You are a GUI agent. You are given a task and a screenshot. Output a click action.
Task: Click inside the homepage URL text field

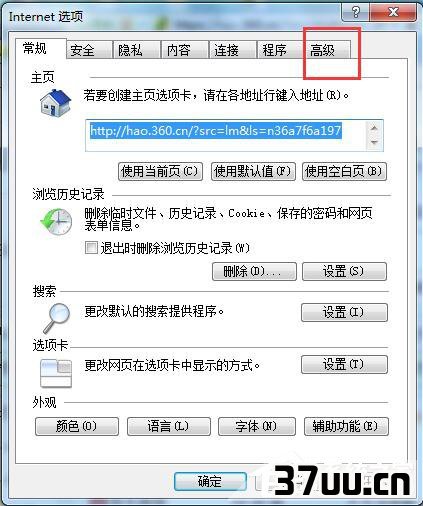(226, 135)
